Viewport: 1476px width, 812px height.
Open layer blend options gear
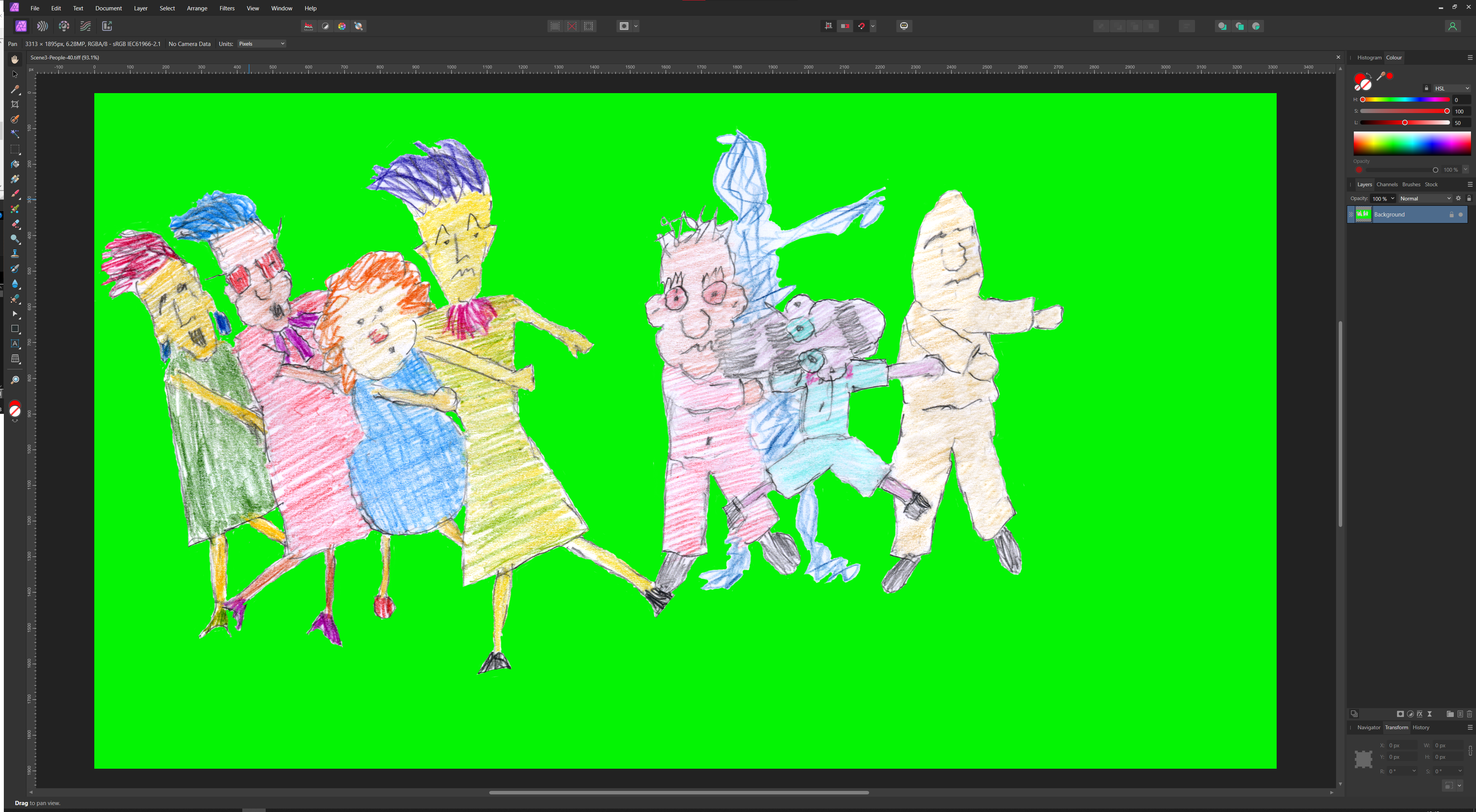click(x=1459, y=198)
